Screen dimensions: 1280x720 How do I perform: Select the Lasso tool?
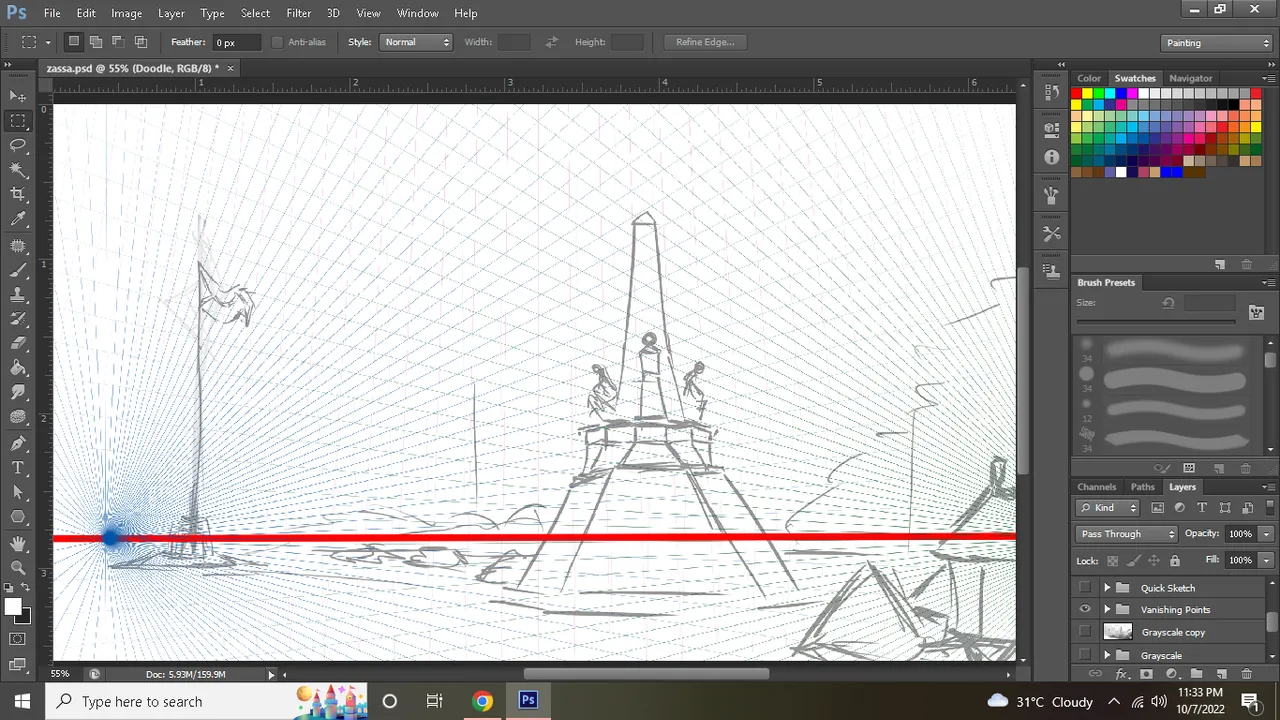(18, 146)
